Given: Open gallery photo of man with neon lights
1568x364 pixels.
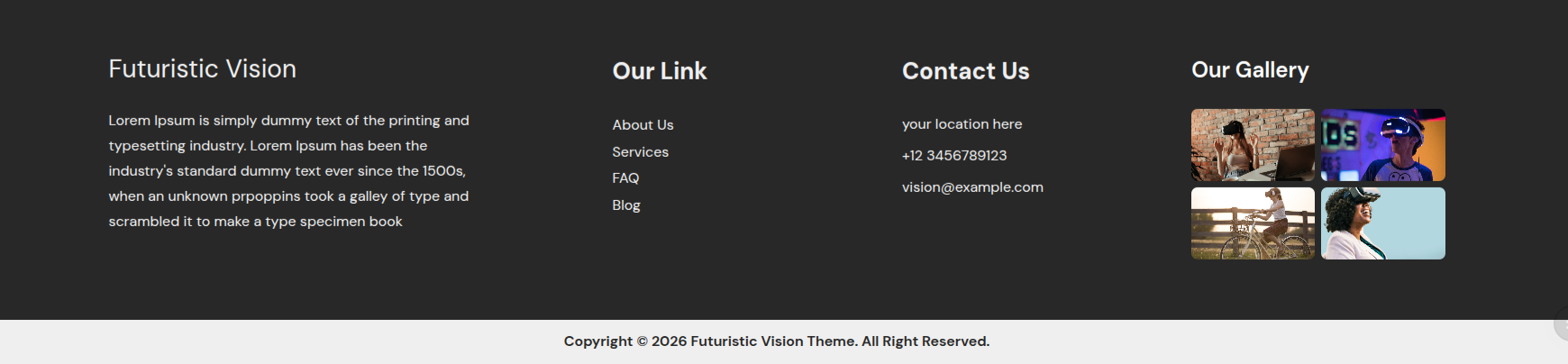Looking at the screenshot, I should pos(1382,145).
